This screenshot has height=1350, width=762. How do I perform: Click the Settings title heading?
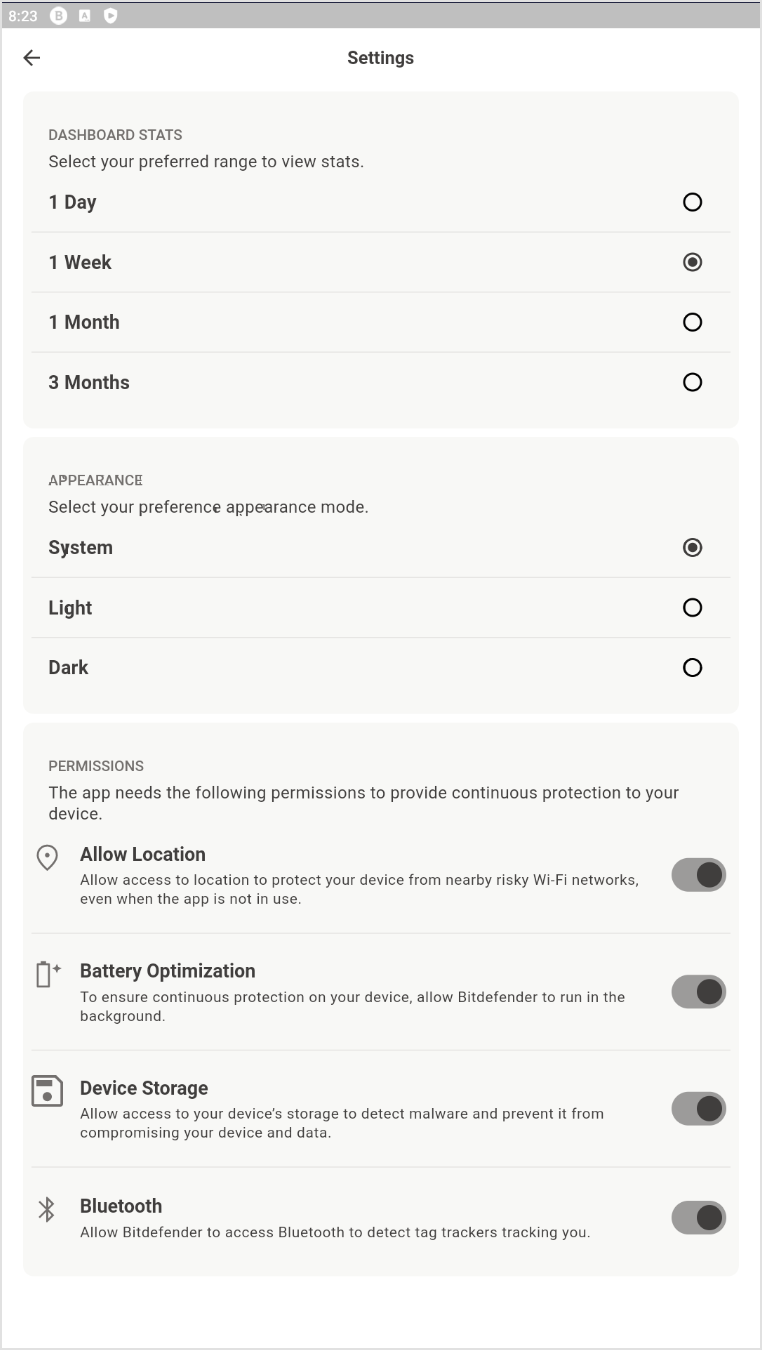tap(380, 58)
